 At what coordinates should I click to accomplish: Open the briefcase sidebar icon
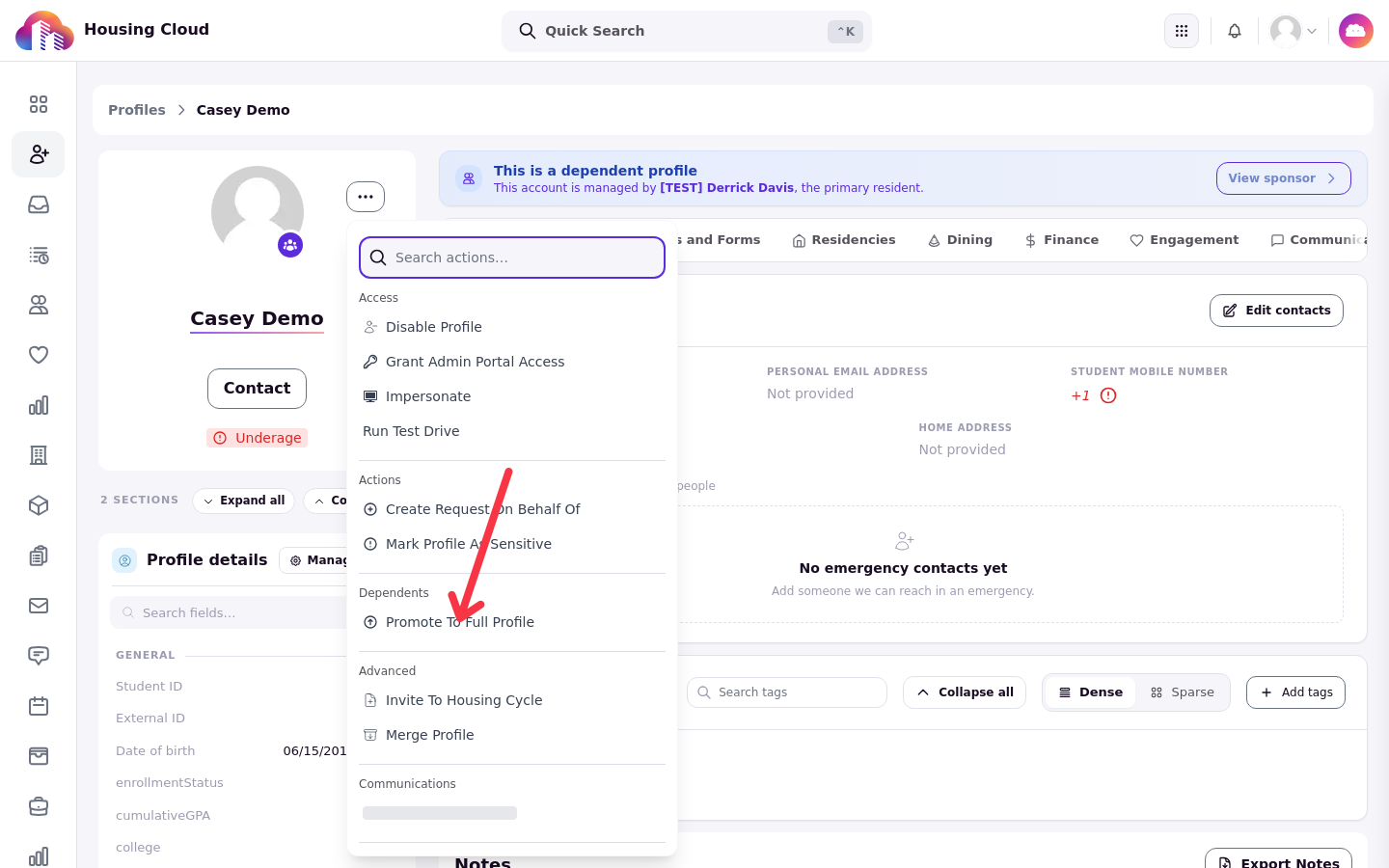click(39, 806)
